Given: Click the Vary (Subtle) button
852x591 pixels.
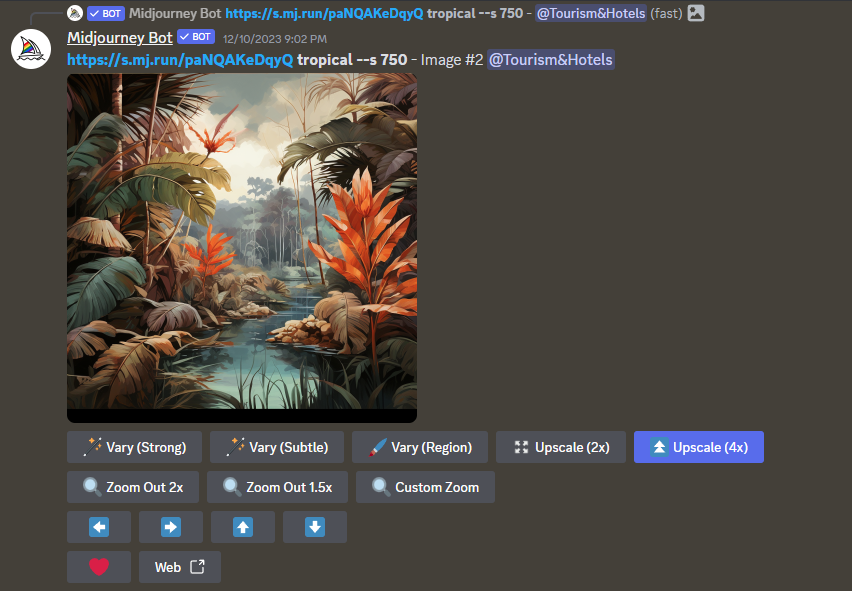Looking at the screenshot, I should pos(277,447).
